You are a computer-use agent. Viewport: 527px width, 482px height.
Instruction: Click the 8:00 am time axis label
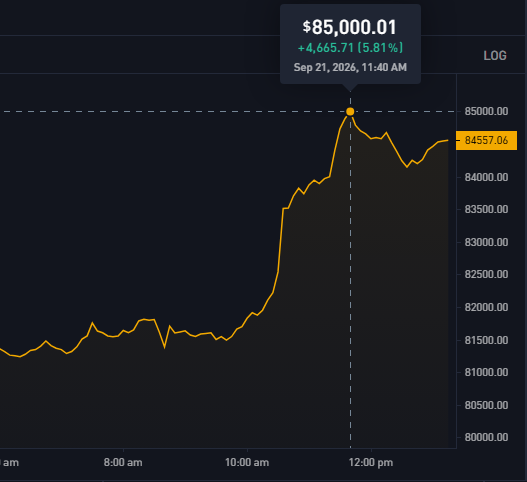click(x=123, y=463)
